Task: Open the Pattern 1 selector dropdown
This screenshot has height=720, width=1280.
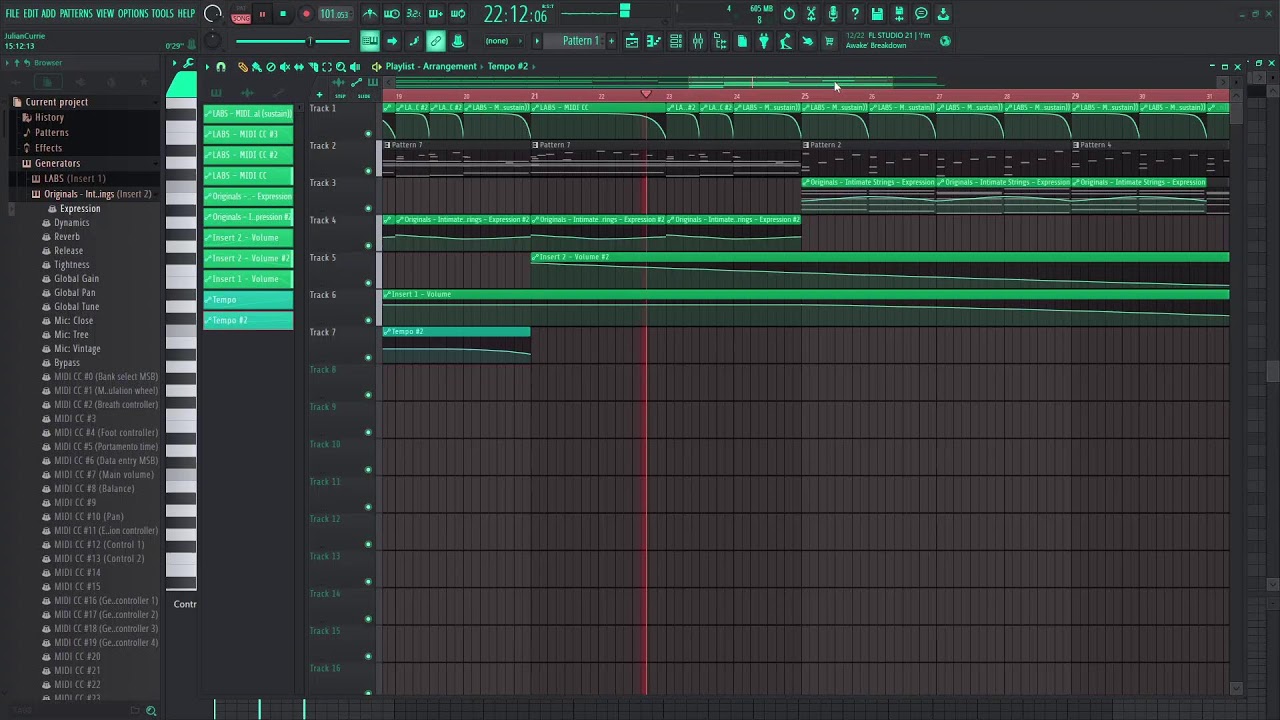Action: tap(580, 41)
